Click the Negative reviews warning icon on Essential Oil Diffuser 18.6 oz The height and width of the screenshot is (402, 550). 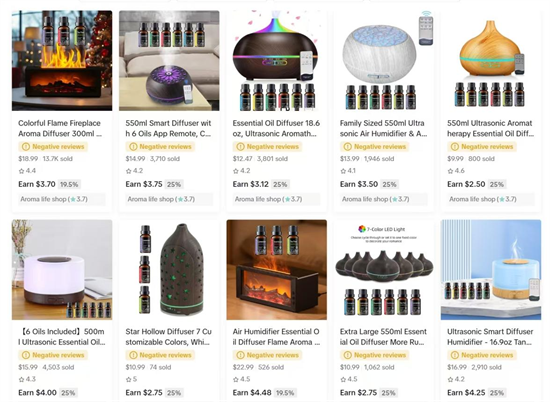240,147
